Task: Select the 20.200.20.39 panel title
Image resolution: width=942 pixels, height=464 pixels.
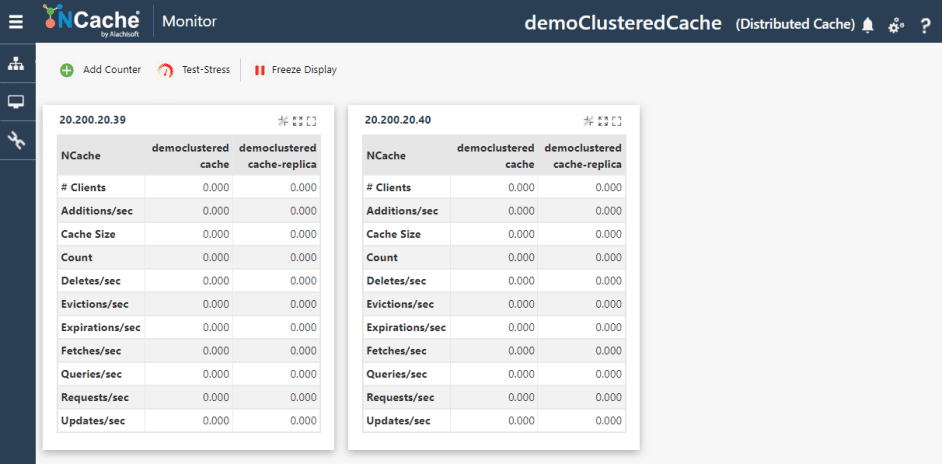Action: point(93,120)
